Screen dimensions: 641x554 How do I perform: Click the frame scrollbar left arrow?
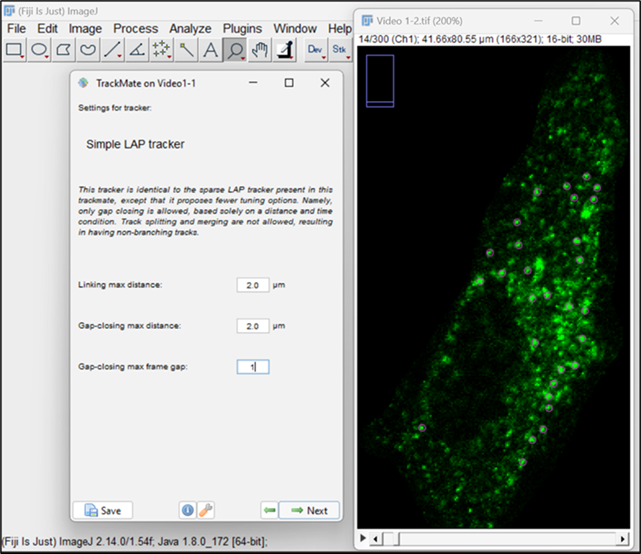coord(376,539)
